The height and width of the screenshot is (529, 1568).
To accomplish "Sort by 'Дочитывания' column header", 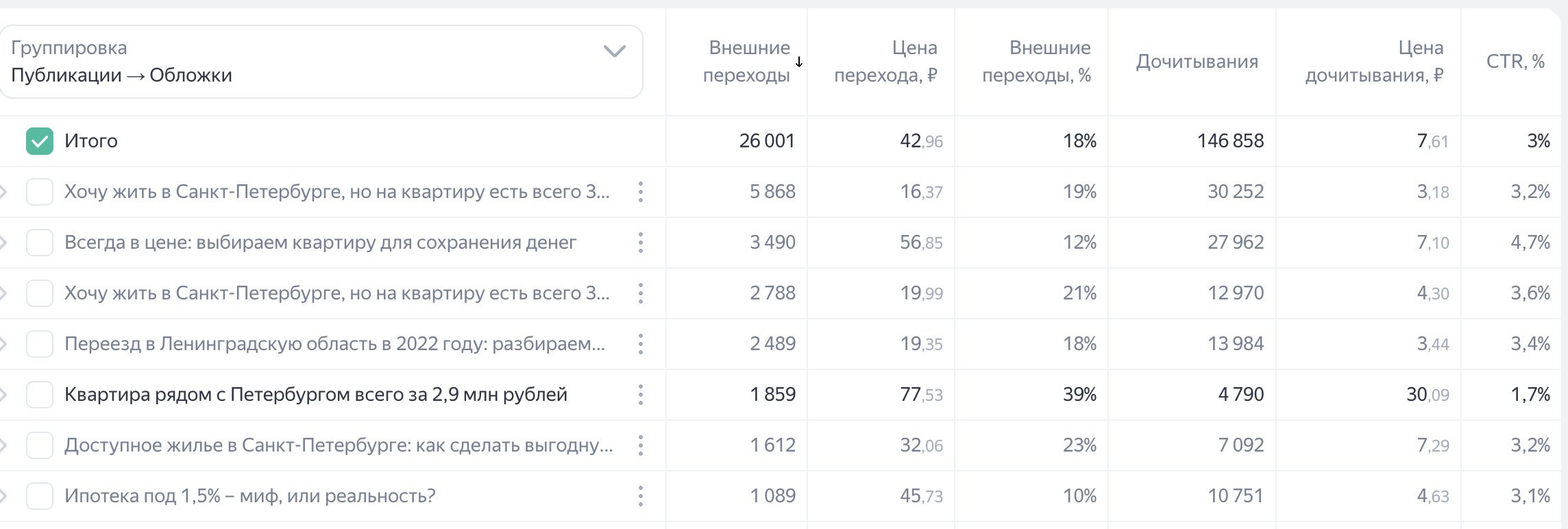I will pos(1197,62).
